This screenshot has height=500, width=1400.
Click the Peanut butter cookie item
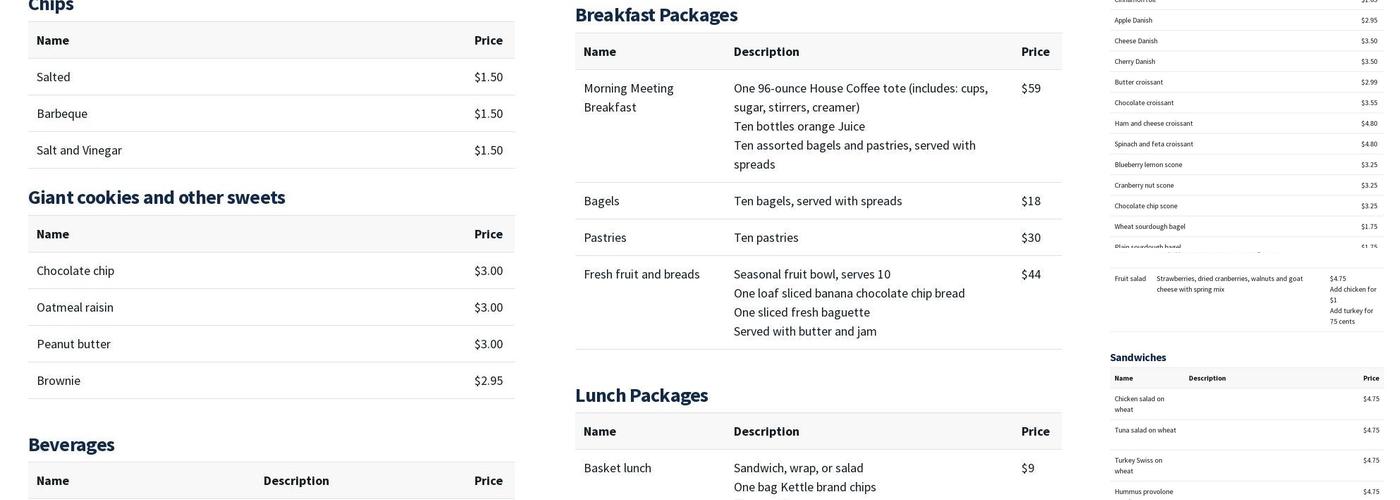[74, 344]
